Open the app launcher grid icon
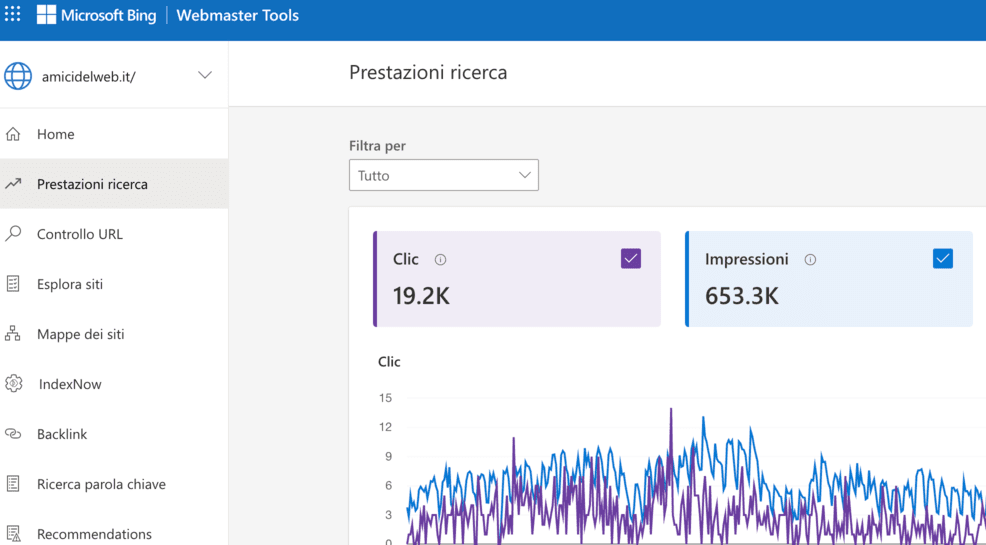 click(x=13, y=14)
